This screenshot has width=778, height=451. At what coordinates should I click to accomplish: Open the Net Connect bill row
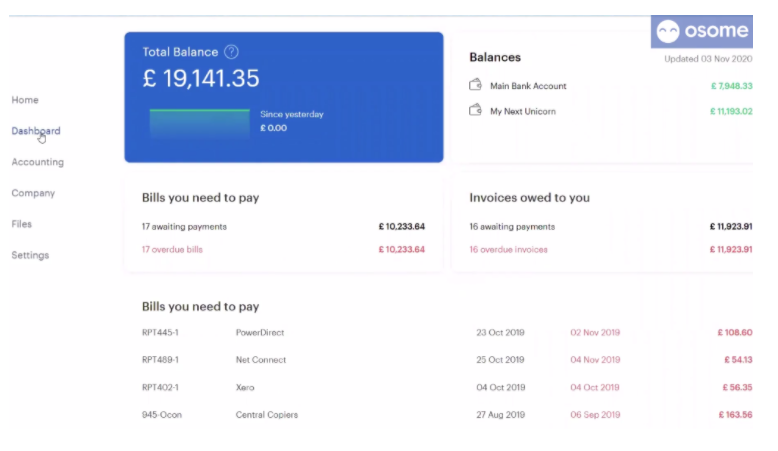pyautogui.click(x=260, y=360)
